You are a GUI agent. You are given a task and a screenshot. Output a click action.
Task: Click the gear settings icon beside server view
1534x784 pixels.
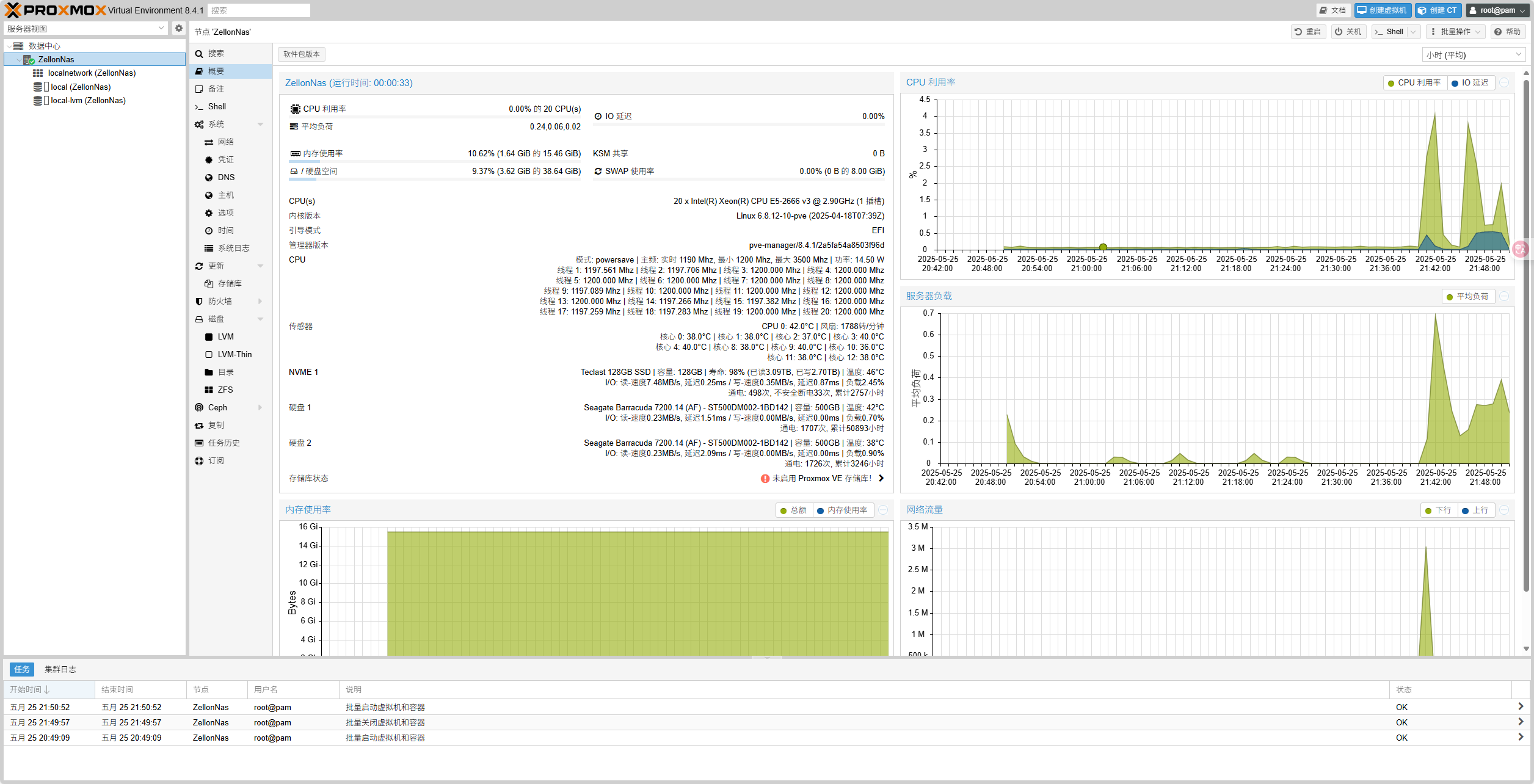click(x=178, y=28)
